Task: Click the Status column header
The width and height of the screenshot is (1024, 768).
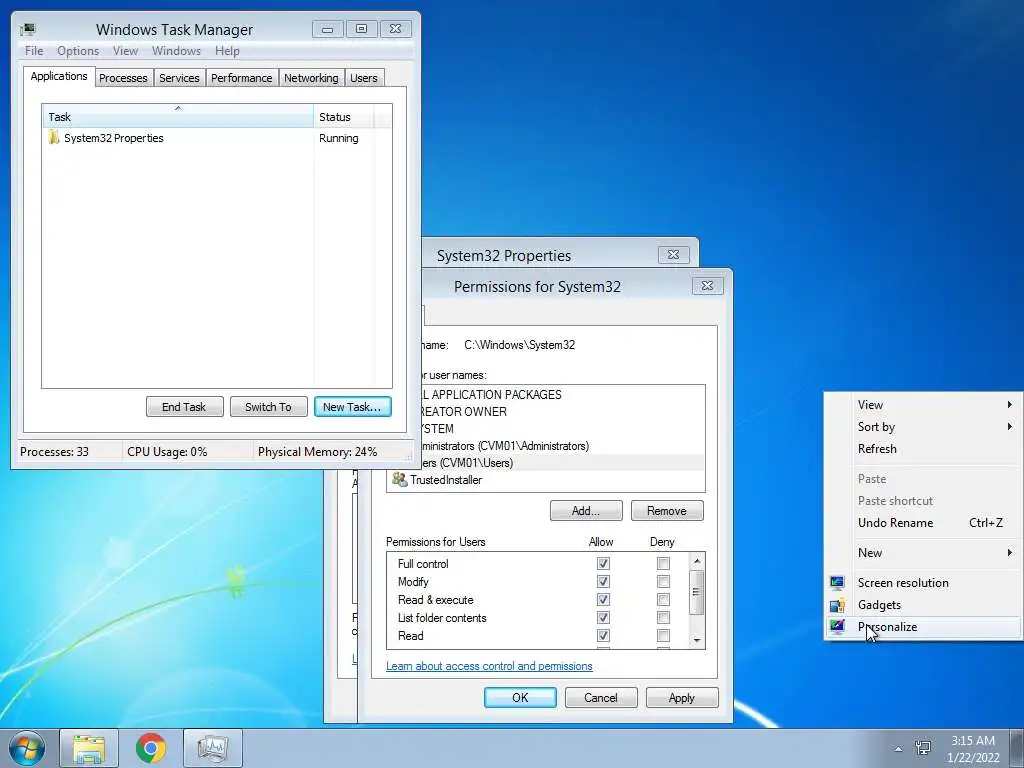Action: tap(344, 116)
